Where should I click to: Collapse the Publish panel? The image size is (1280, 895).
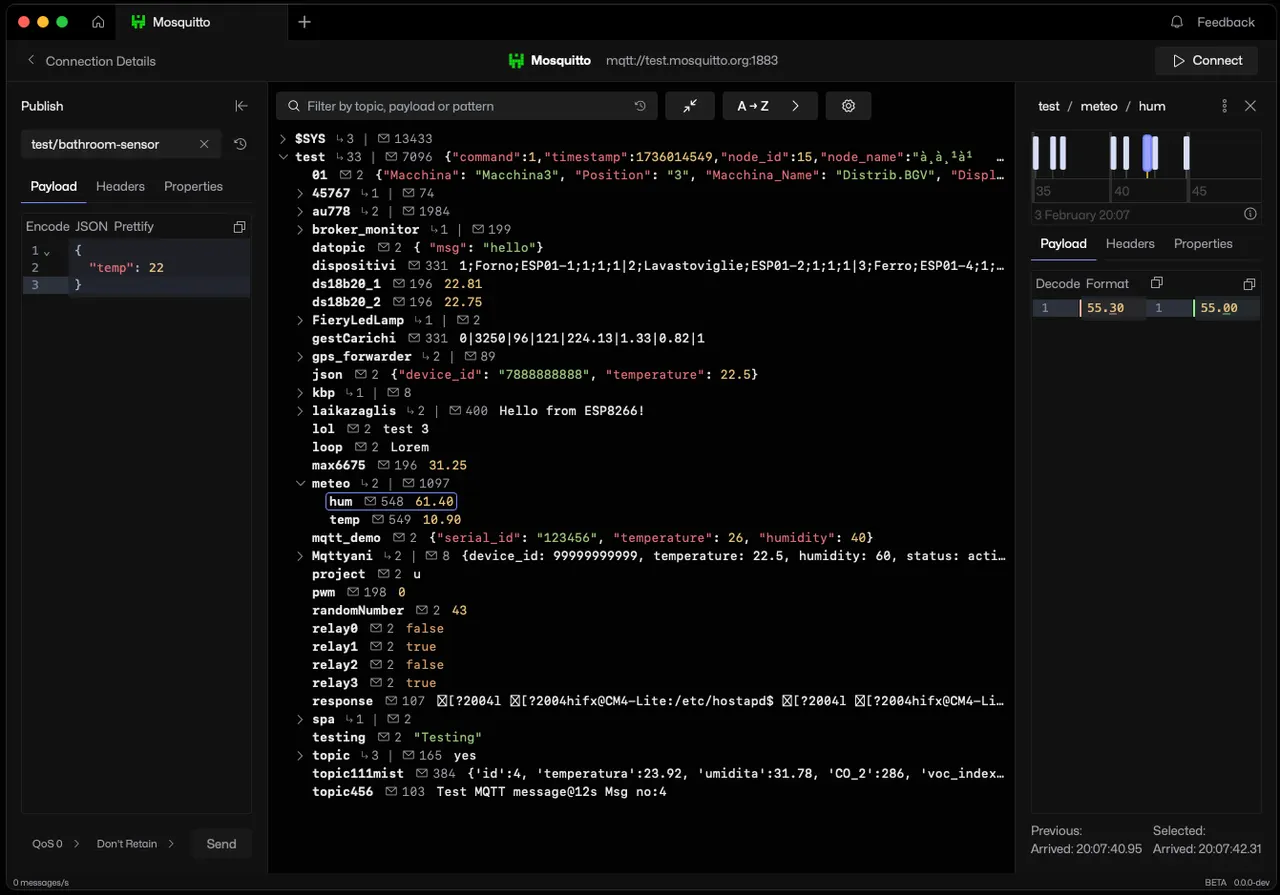point(241,106)
